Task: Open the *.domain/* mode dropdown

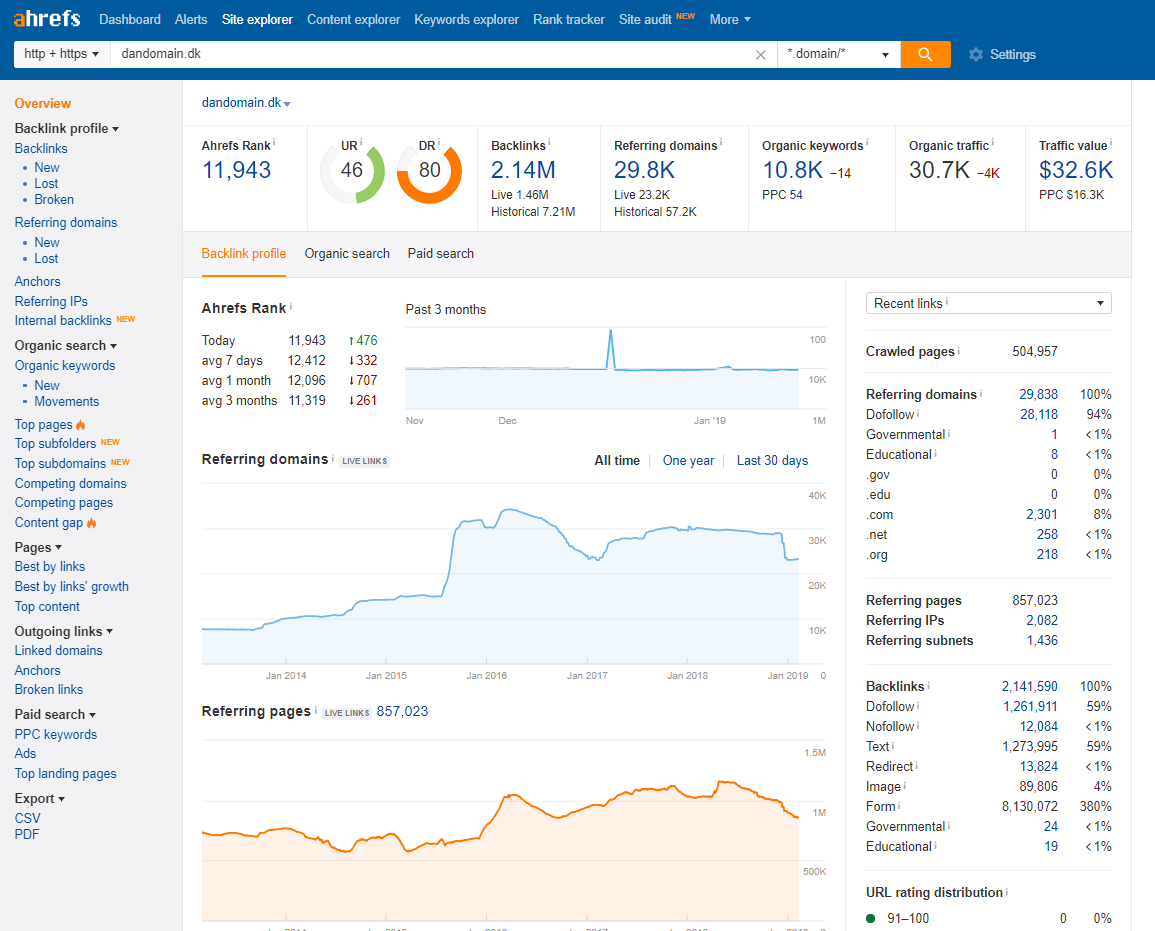Action: point(838,54)
